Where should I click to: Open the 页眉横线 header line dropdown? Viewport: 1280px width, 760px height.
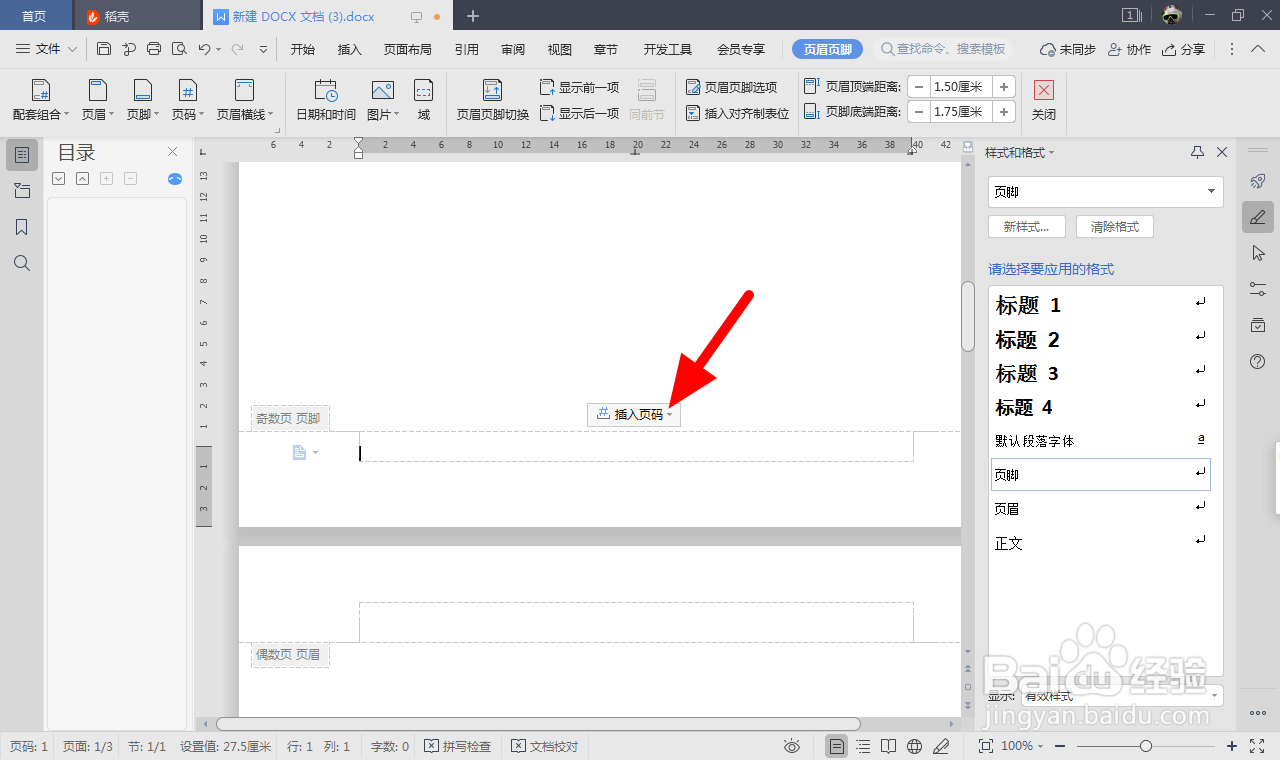click(x=245, y=101)
